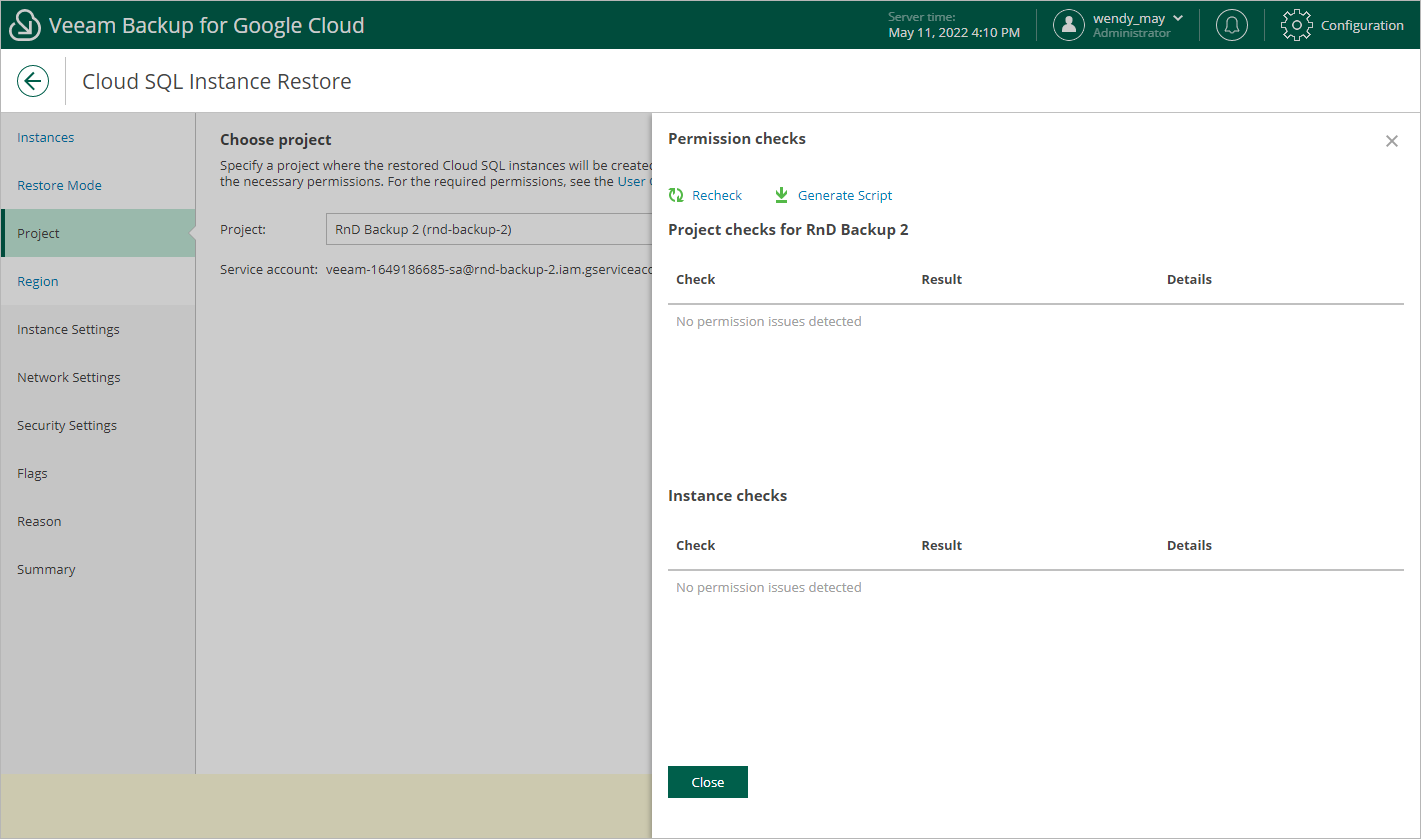The height and width of the screenshot is (839, 1421).
Task: Select the Project wizard step
Action: tap(98, 233)
